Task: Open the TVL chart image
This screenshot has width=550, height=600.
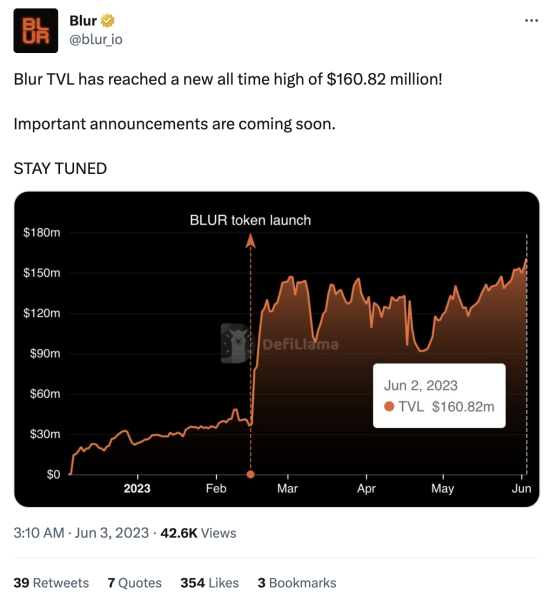Action: [277, 349]
